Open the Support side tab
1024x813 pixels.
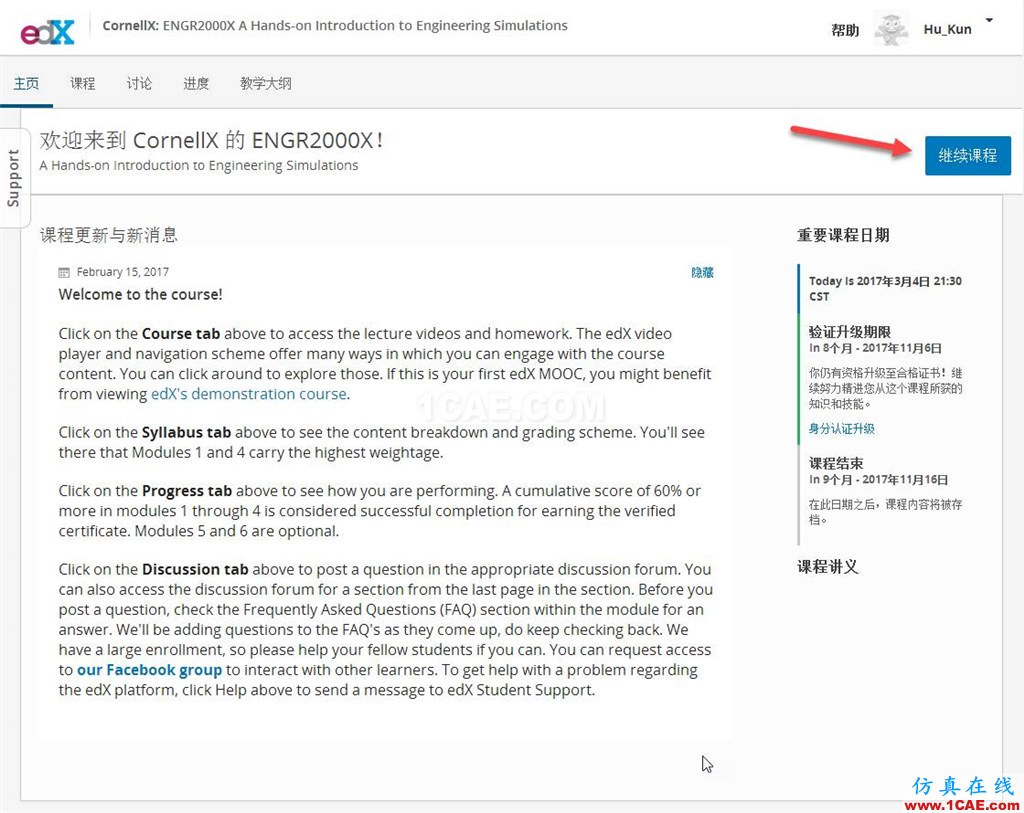[13, 178]
